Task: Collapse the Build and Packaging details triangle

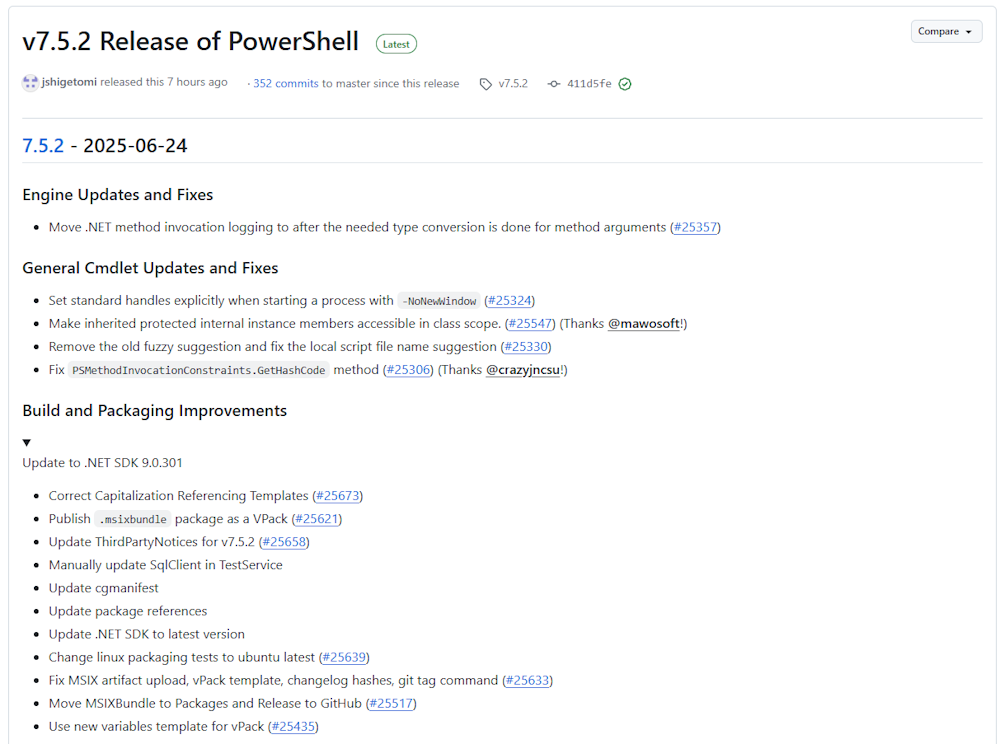Action: 27,442
